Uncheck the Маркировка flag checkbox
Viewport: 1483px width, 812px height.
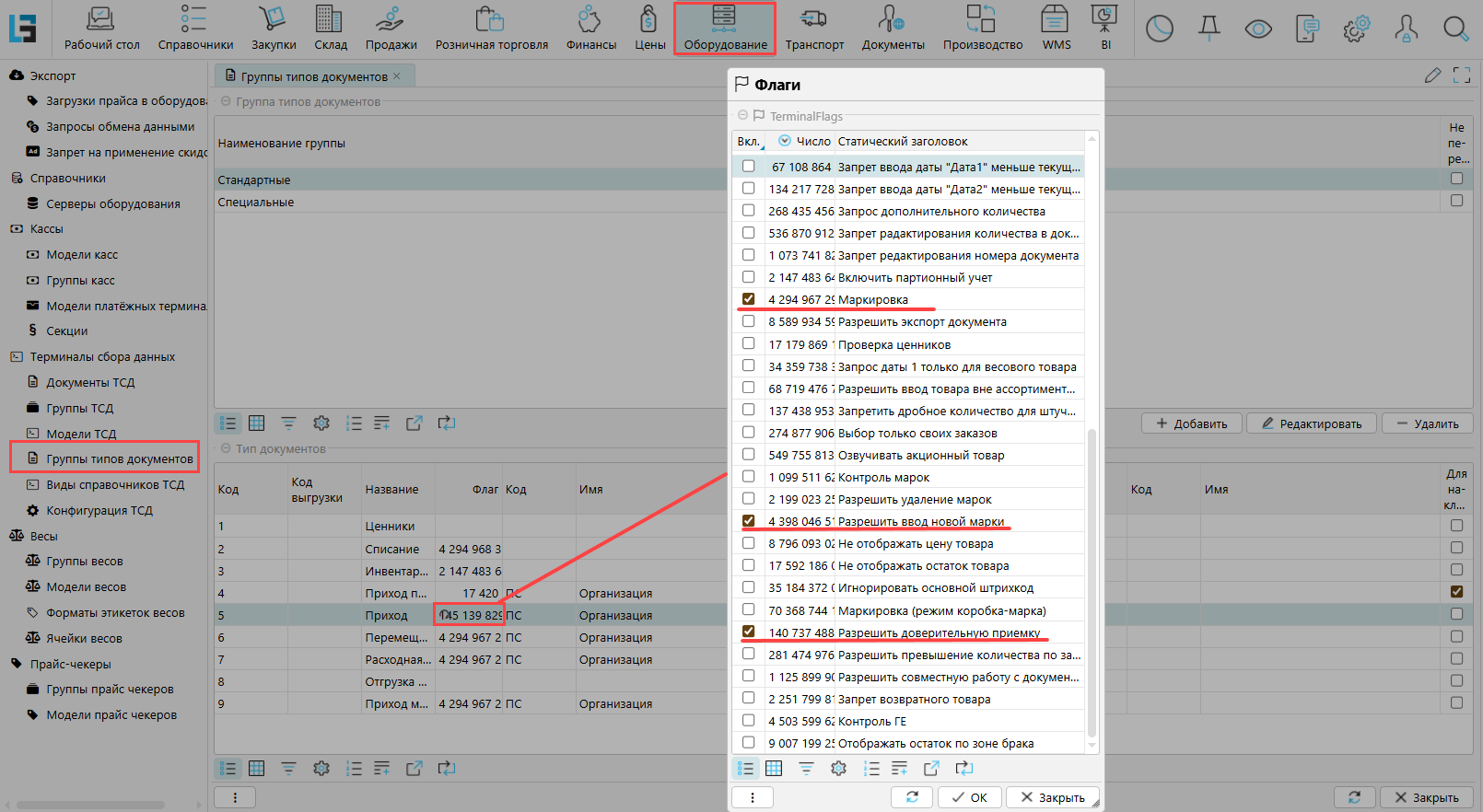(748, 299)
